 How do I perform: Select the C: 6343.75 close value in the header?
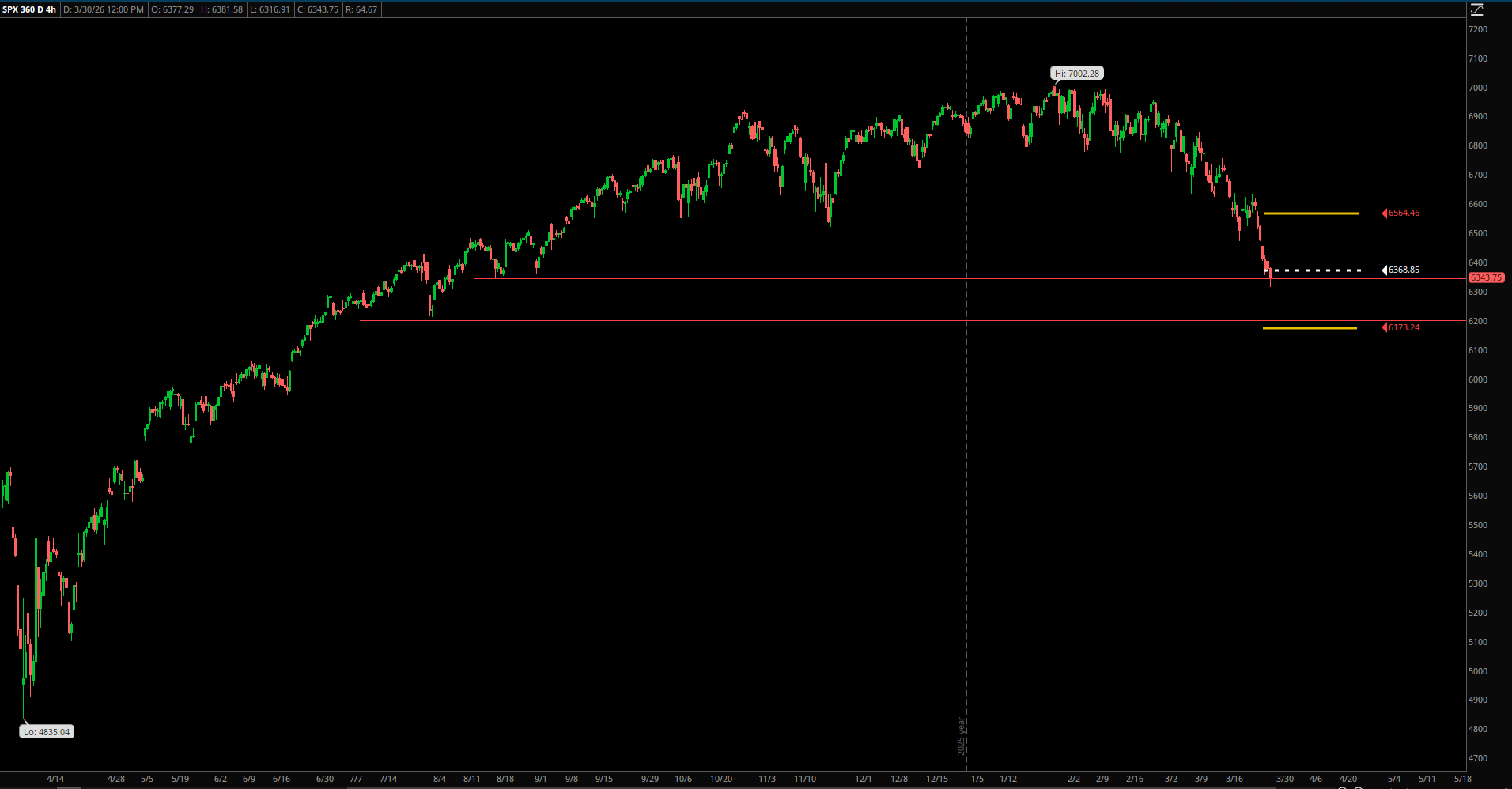pyautogui.click(x=318, y=9)
